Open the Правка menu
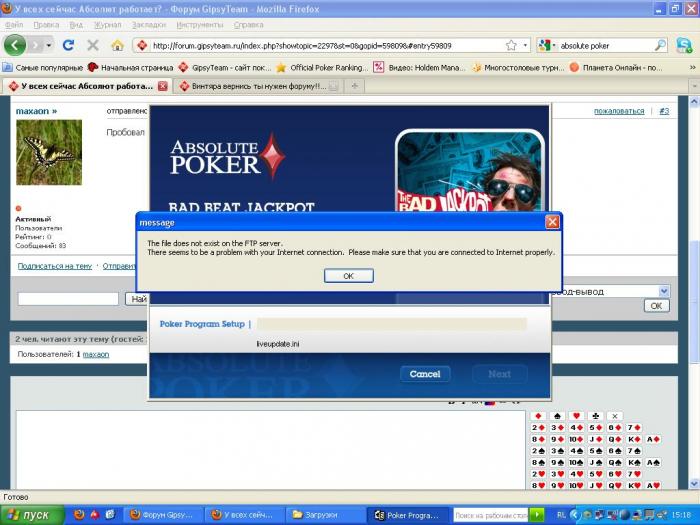The image size is (700, 525). [46, 25]
